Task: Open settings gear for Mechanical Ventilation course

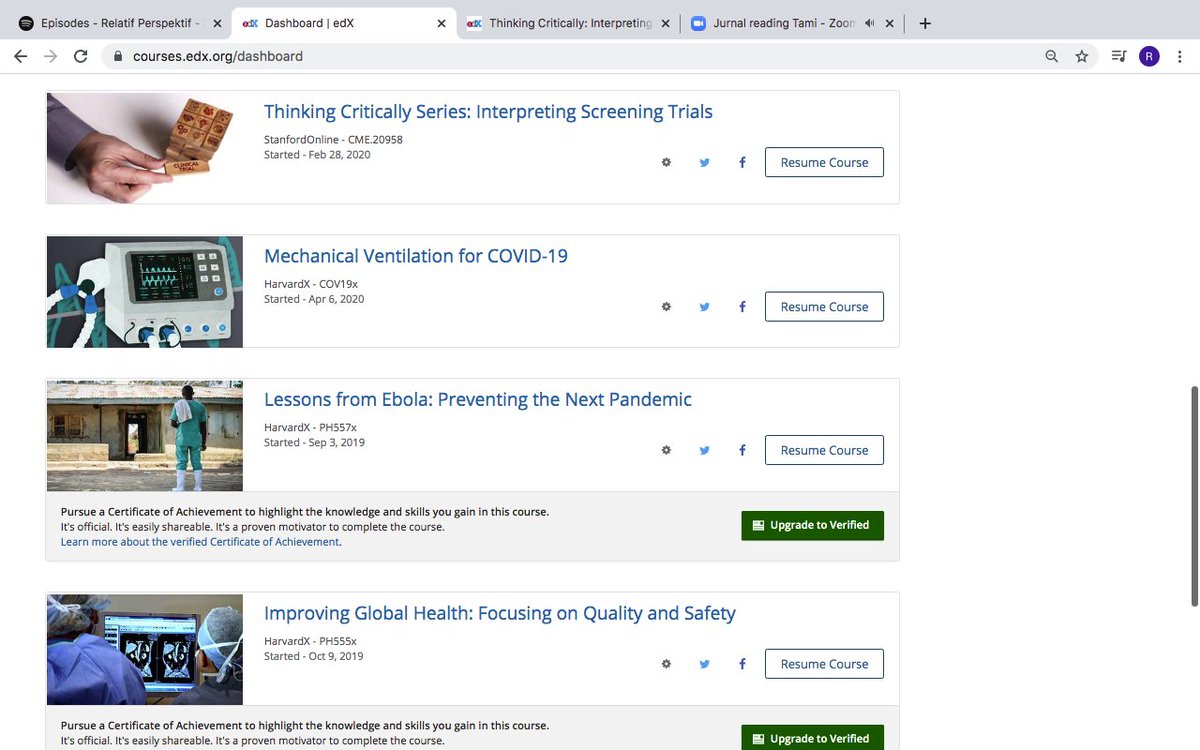Action: click(666, 307)
